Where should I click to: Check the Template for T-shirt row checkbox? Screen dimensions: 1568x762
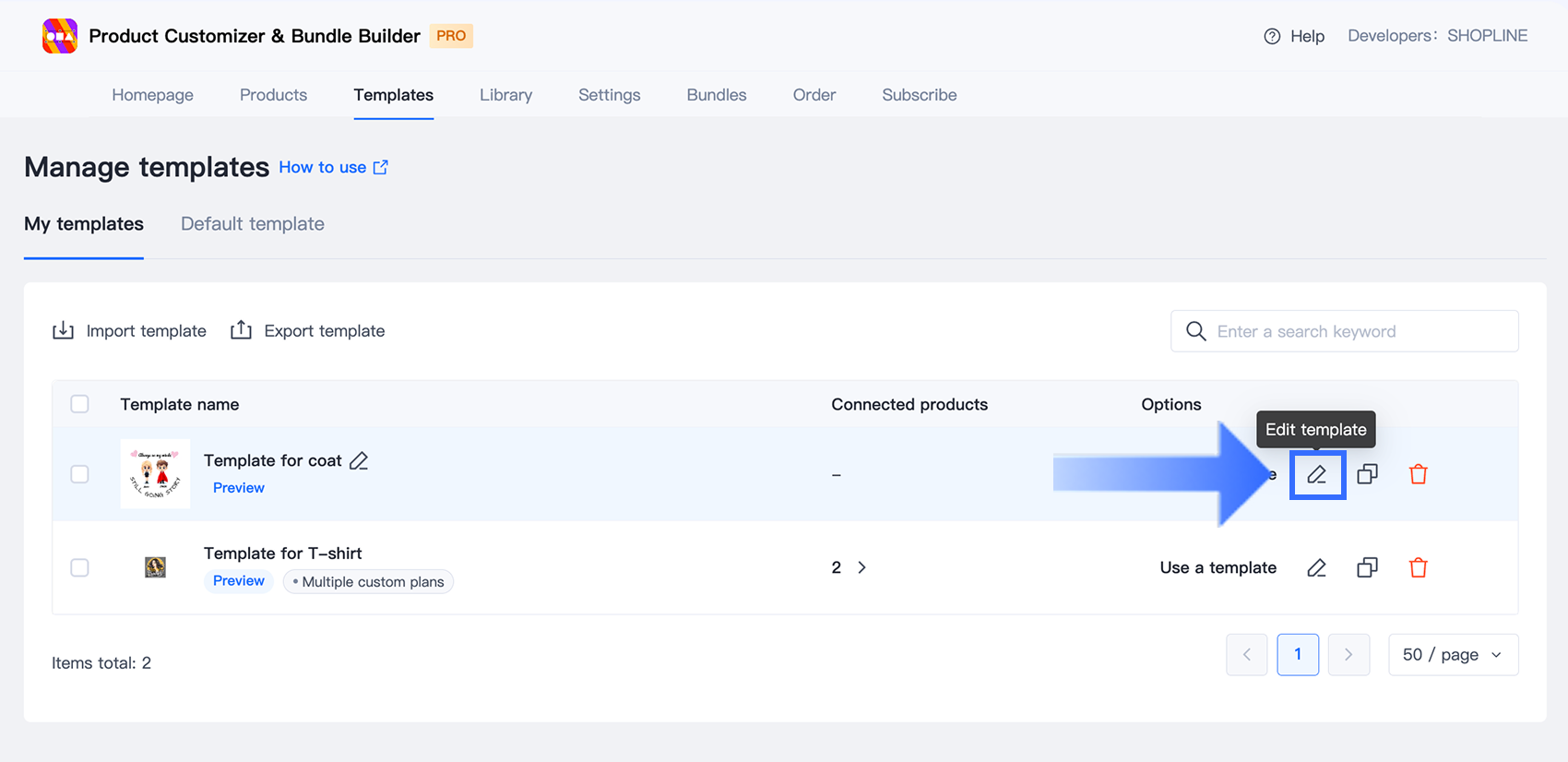point(80,567)
